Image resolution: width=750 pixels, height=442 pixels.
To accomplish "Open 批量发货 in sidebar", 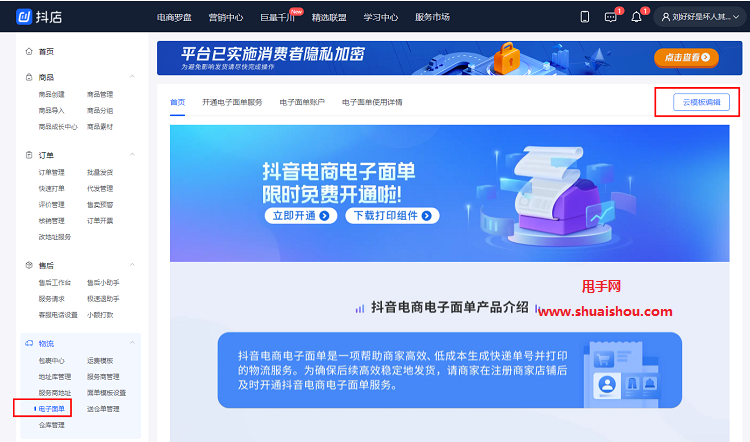I will click(100, 172).
